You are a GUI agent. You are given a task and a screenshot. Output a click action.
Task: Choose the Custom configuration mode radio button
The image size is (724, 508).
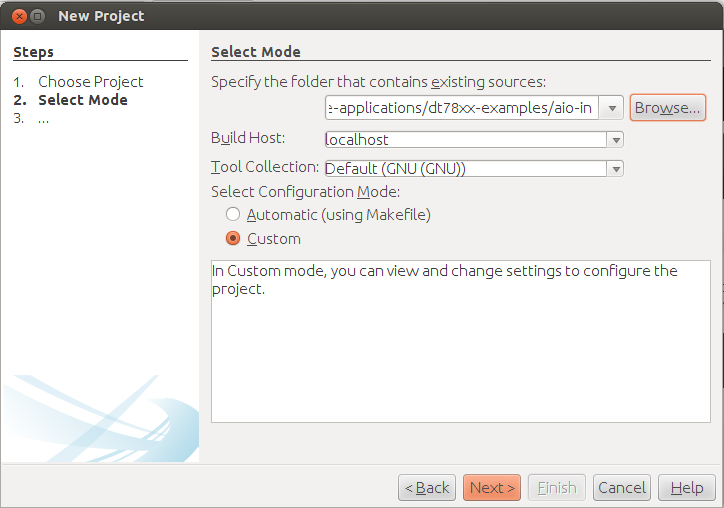point(233,239)
